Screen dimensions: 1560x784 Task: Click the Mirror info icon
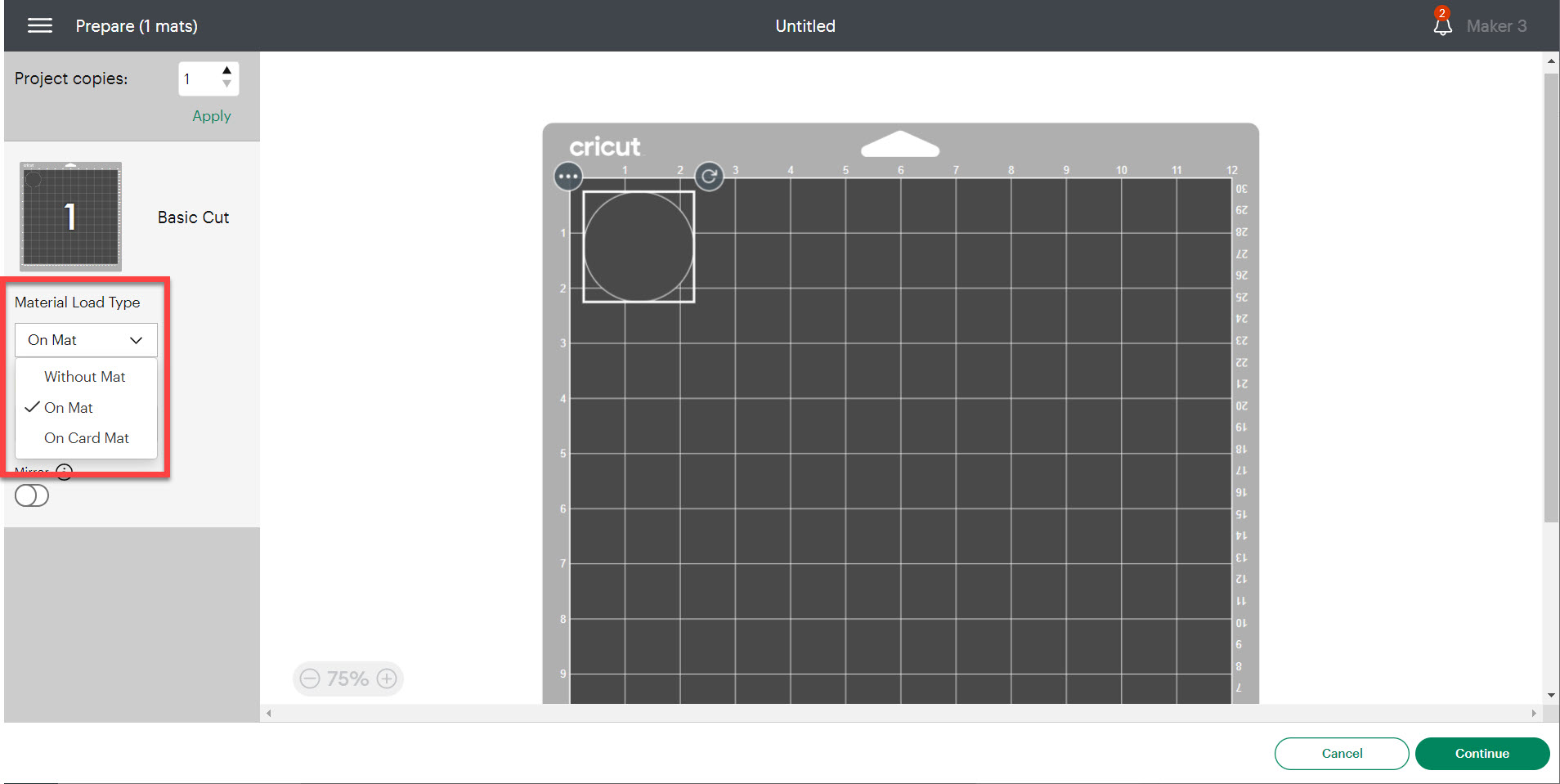(65, 472)
